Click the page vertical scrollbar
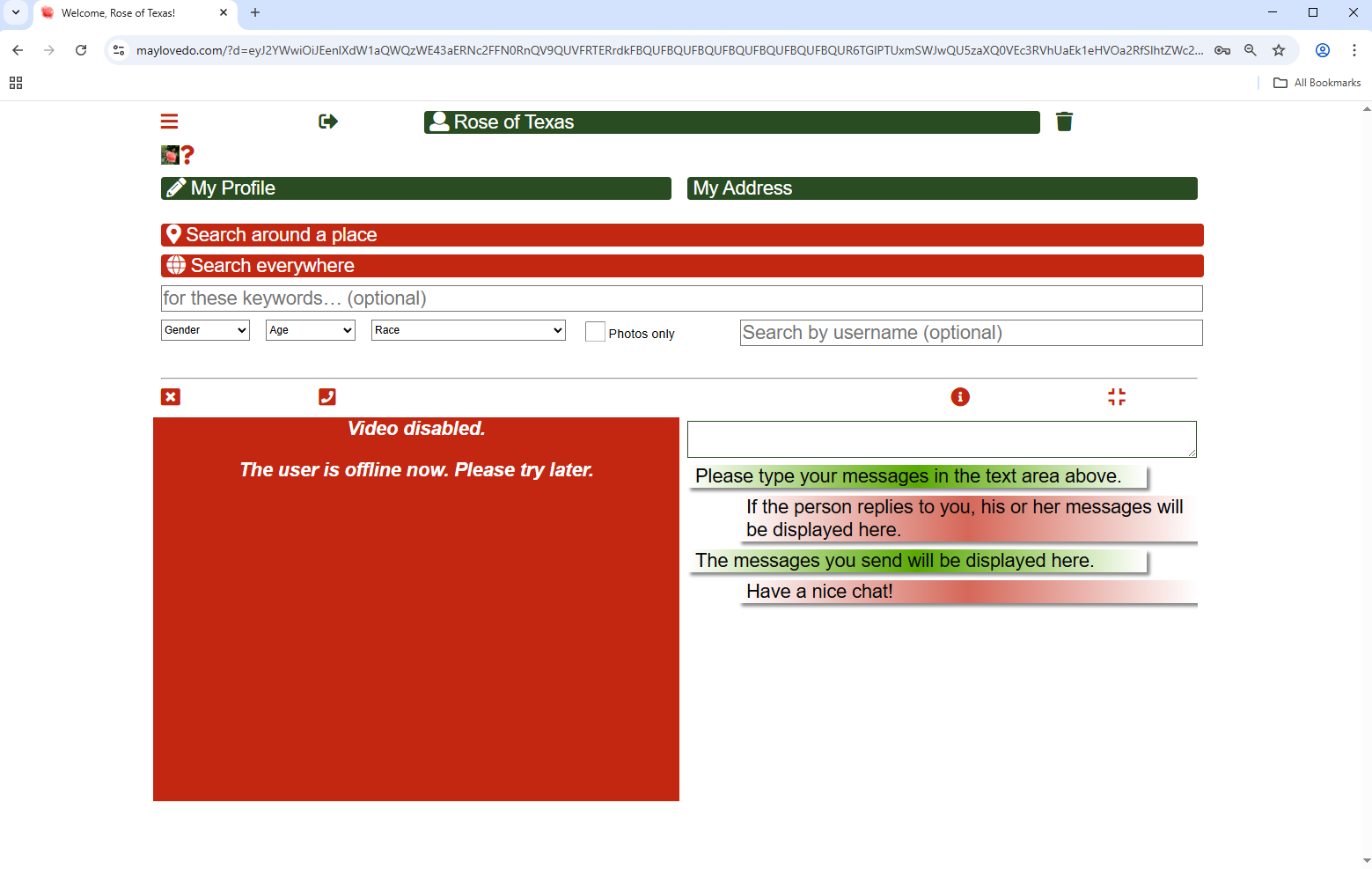This screenshot has width=1372, height=869. pyautogui.click(x=1366, y=484)
